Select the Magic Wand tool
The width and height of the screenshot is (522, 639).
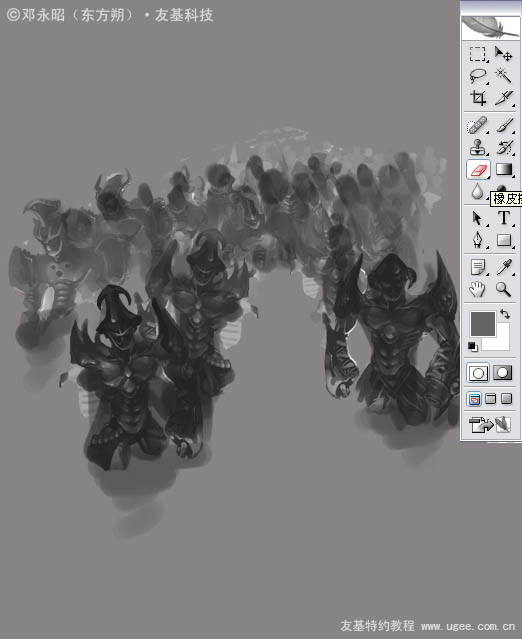(x=504, y=76)
